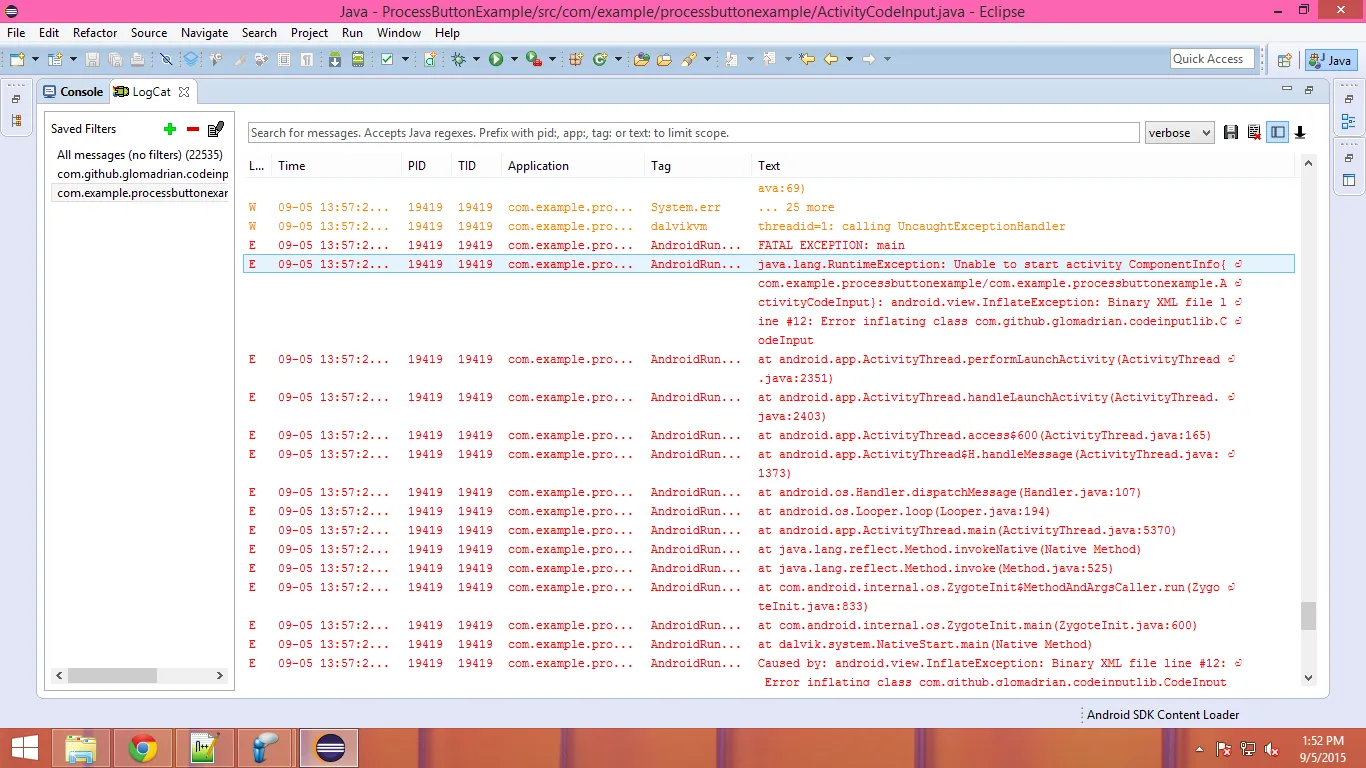Expand the External Tools dropdown arrow
Screen dimensions: 1366x768
tap(552, 59)
